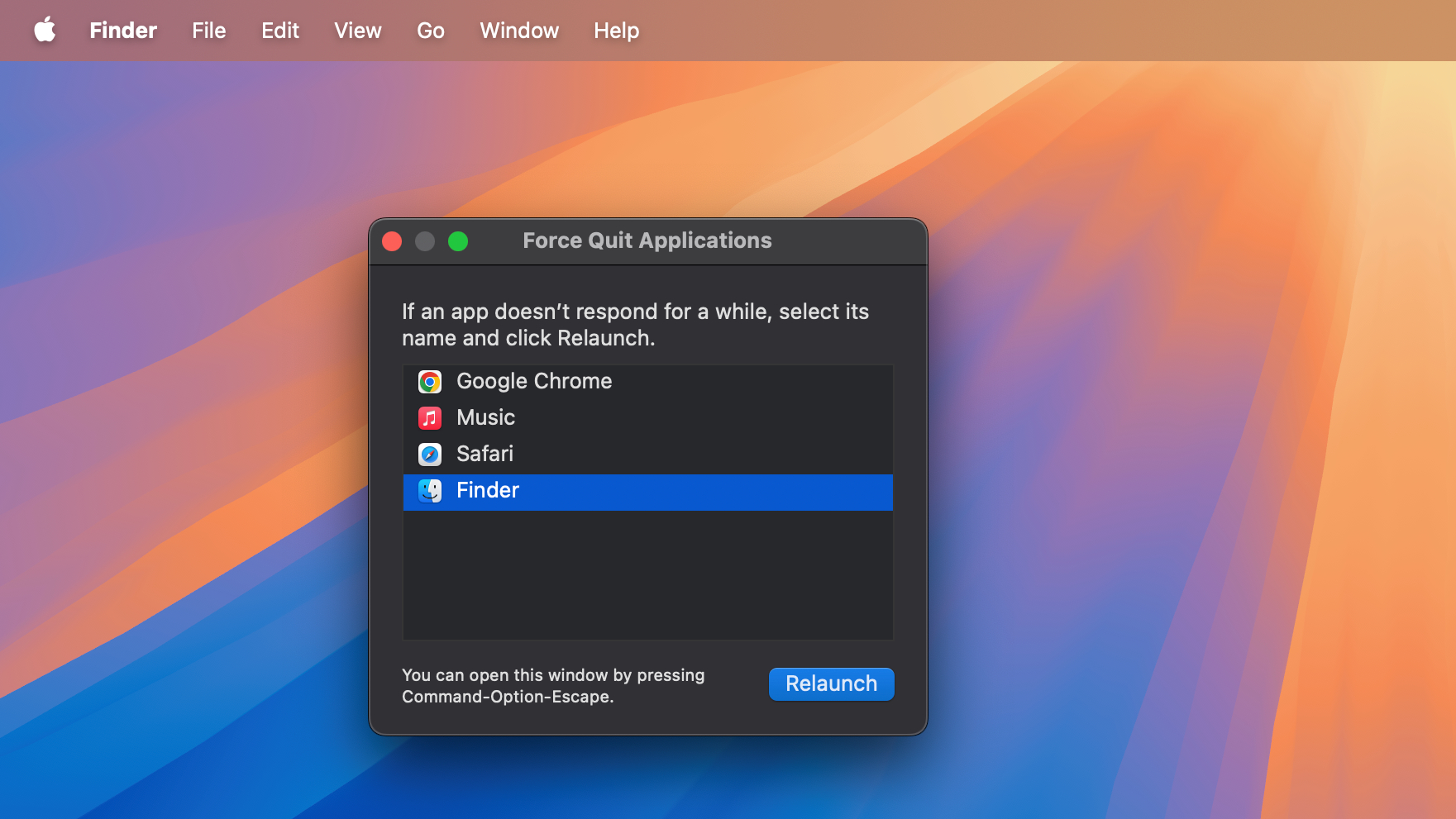The image size is (1456, 819).
Task: Open the File menu
Action: (x=208, y=31)
